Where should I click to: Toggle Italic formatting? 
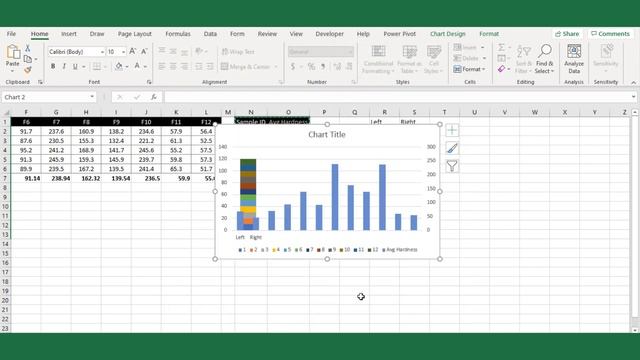64,66
